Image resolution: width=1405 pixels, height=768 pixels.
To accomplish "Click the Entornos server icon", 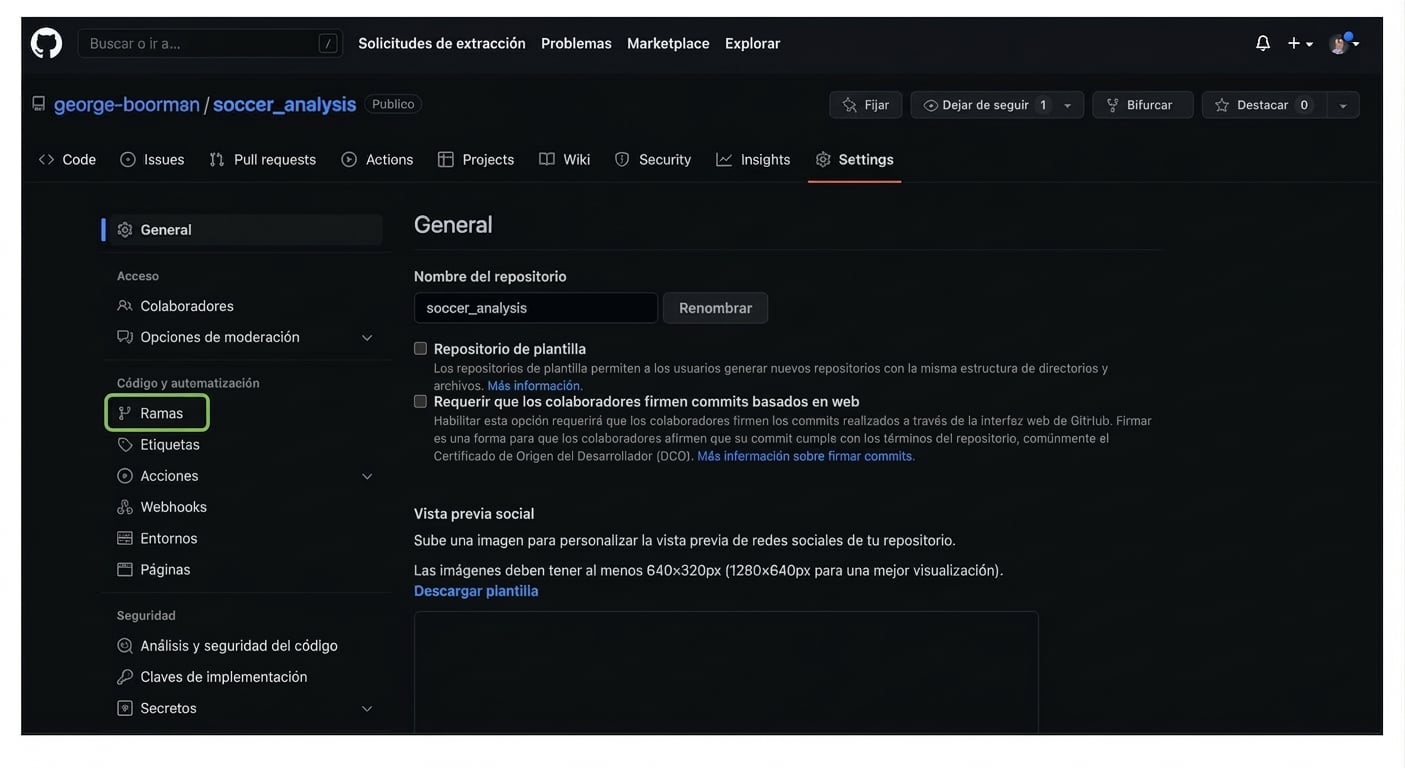I will point(125,538).
